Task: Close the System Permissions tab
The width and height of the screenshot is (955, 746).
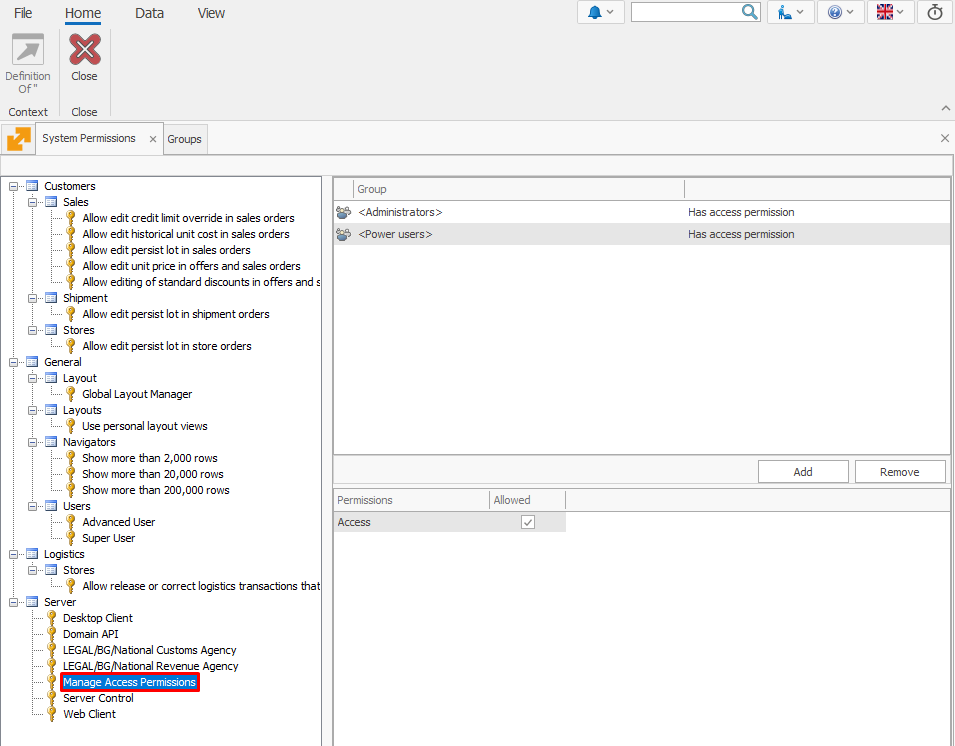Action: click(x=153, y=140)
